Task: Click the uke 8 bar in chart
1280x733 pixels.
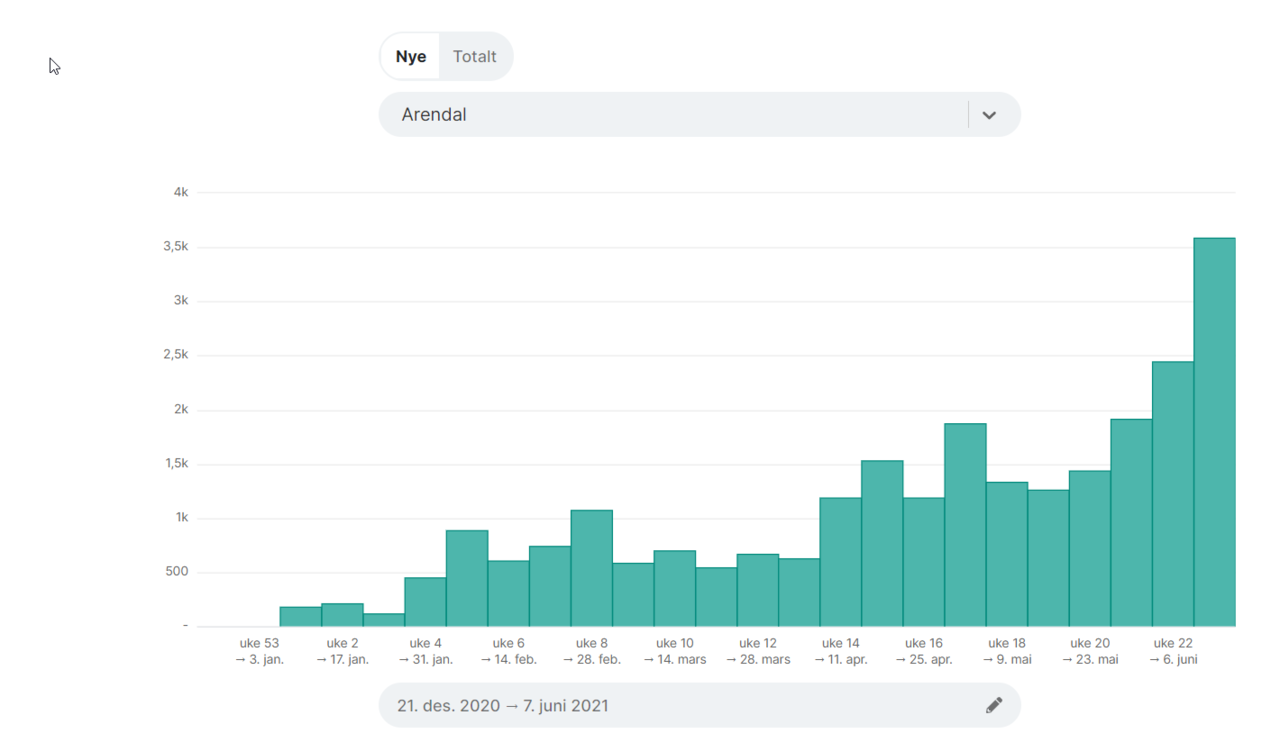Action: [591, 568]
